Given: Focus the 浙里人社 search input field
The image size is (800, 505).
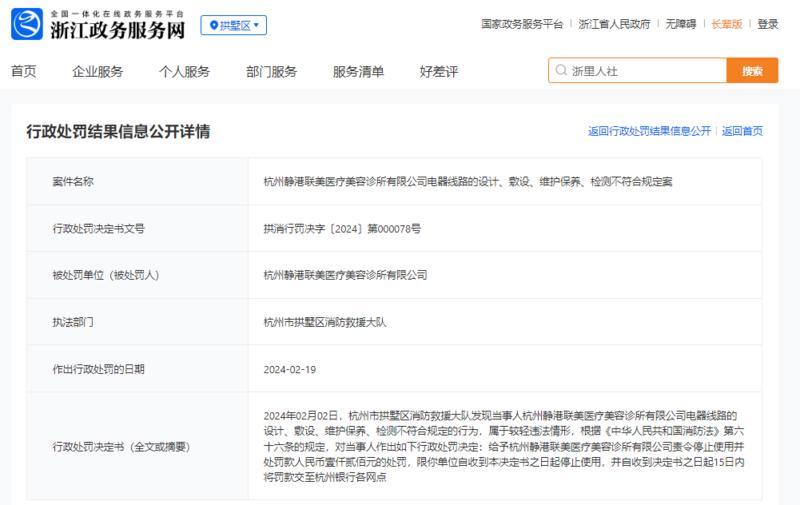Looking at the screenshot, I should tap(638, 70).
